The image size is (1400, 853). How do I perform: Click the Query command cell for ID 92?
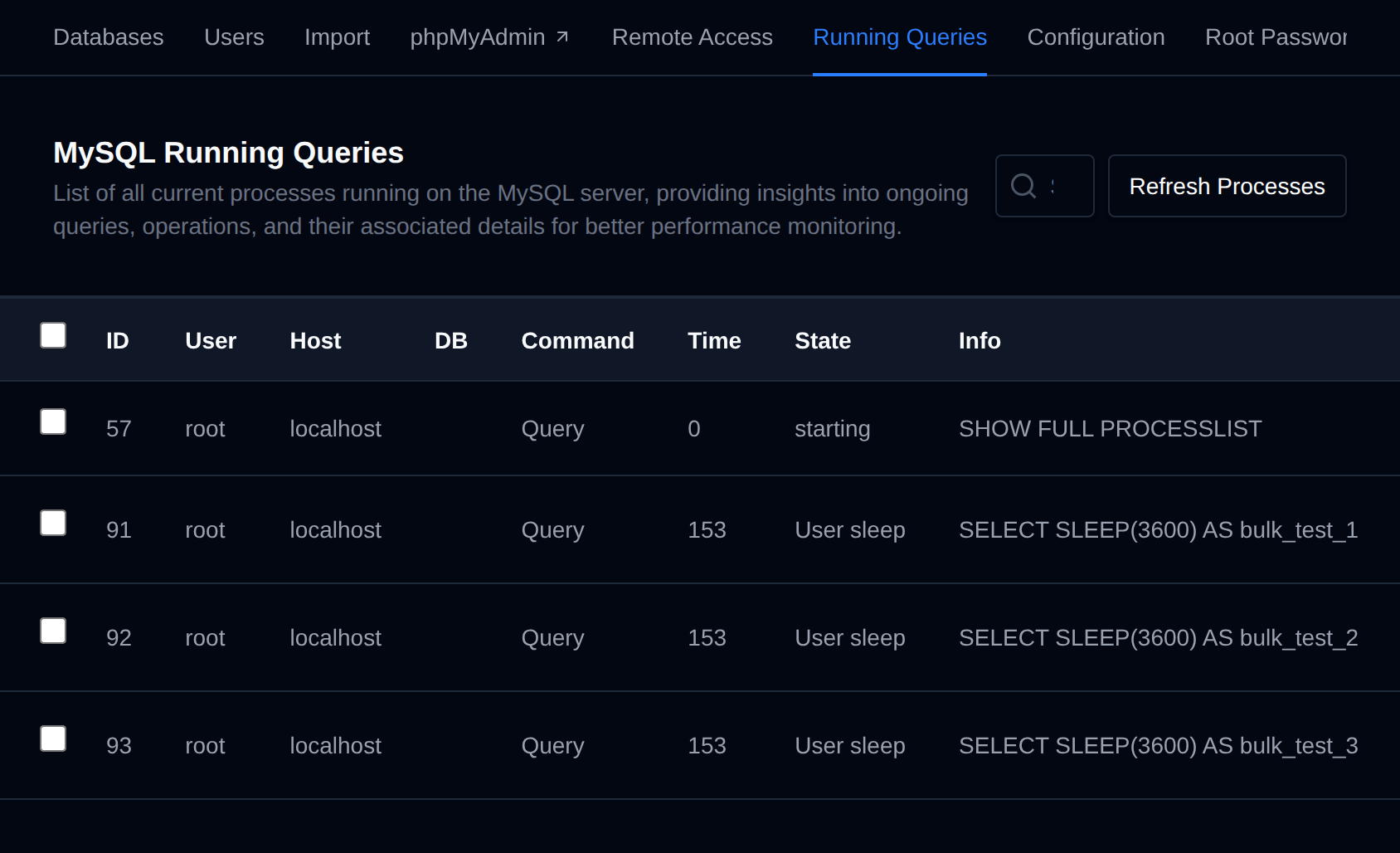click(552, 638)
